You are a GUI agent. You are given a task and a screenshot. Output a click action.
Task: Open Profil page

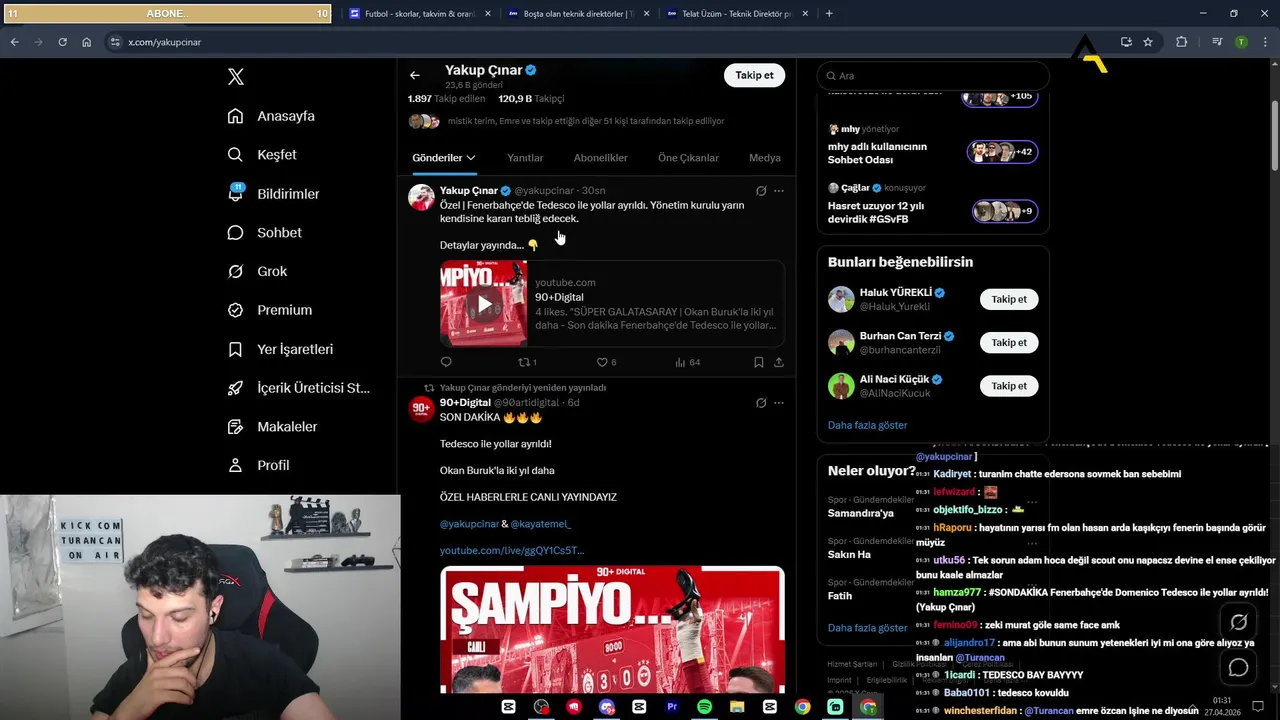coord(258,465)
